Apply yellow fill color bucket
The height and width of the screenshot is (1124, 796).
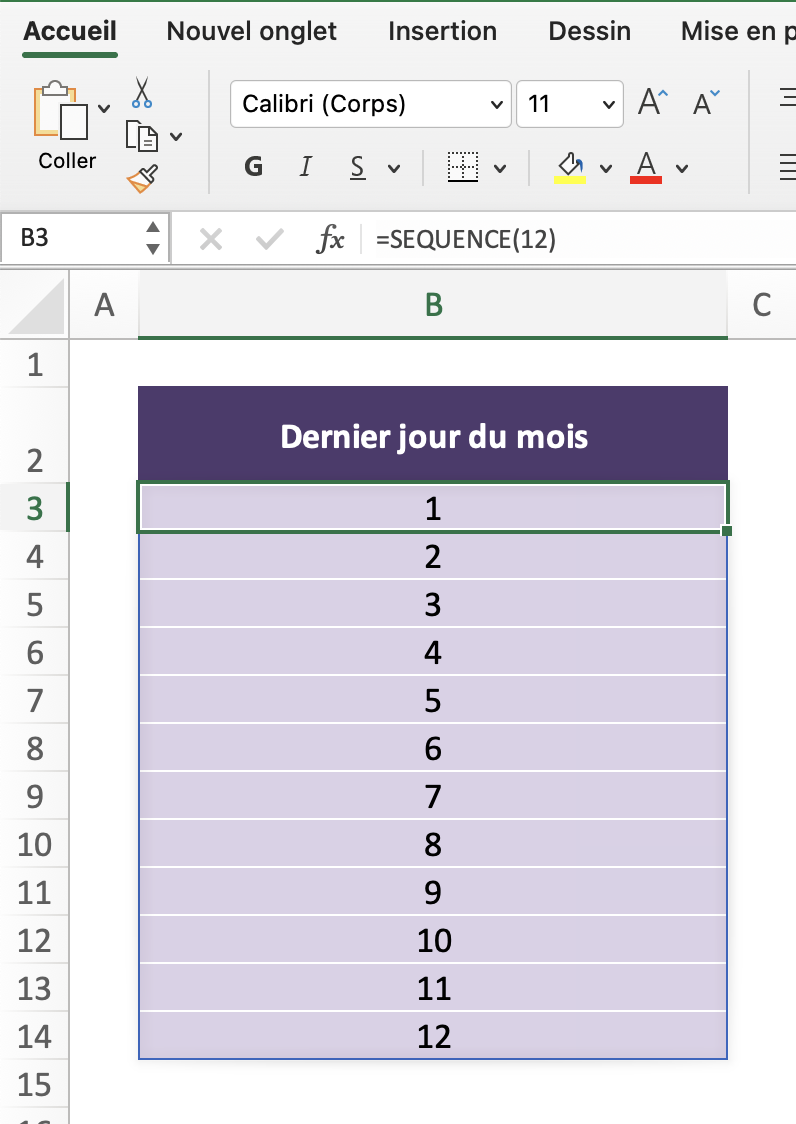(570, 168)
